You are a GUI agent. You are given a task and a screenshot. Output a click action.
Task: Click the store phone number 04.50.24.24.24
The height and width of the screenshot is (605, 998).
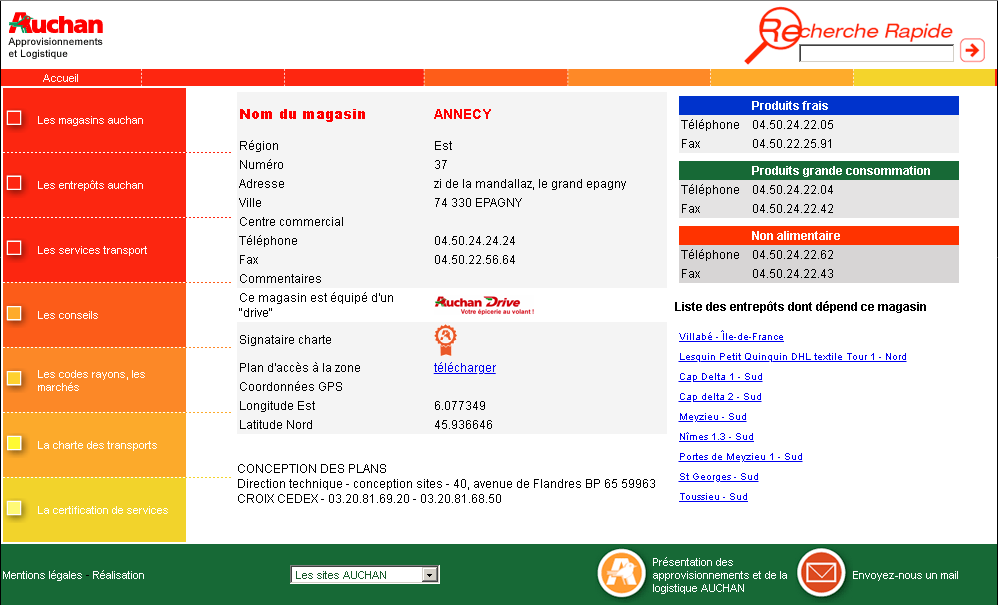tap(475, 241)
